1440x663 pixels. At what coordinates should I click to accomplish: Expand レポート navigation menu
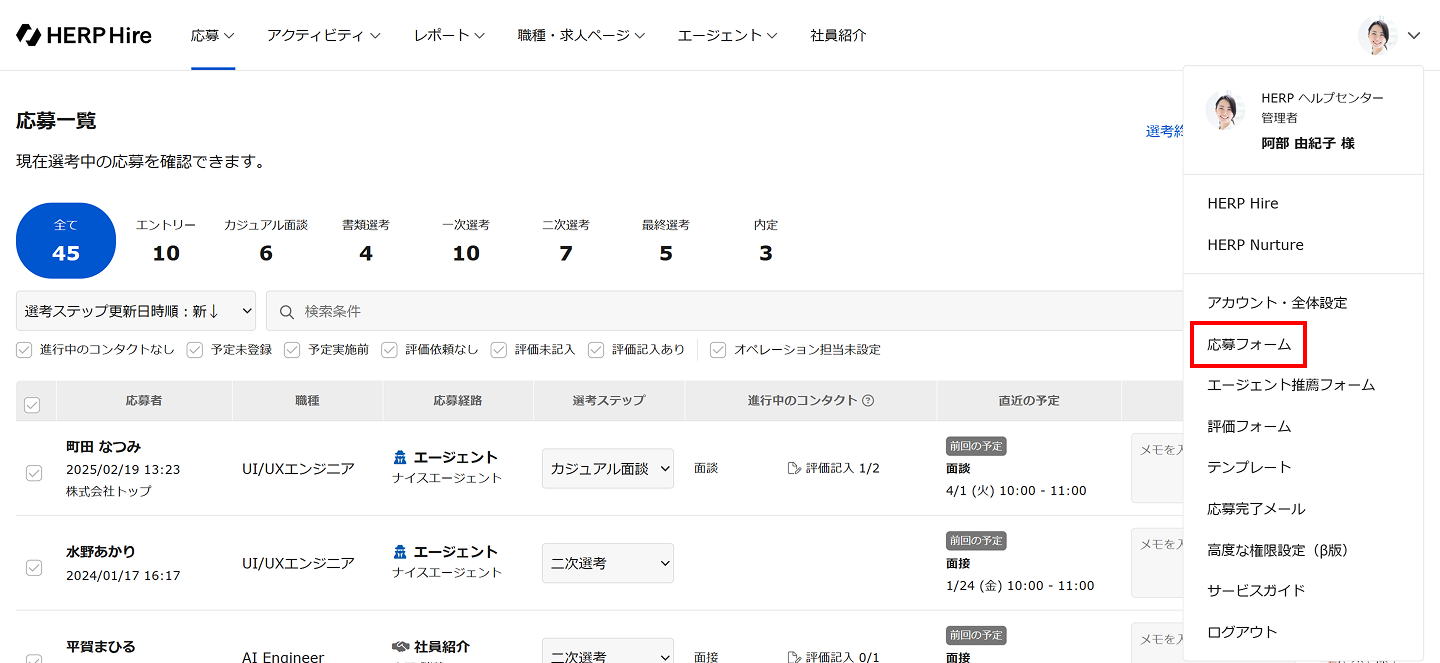(449, 35)
